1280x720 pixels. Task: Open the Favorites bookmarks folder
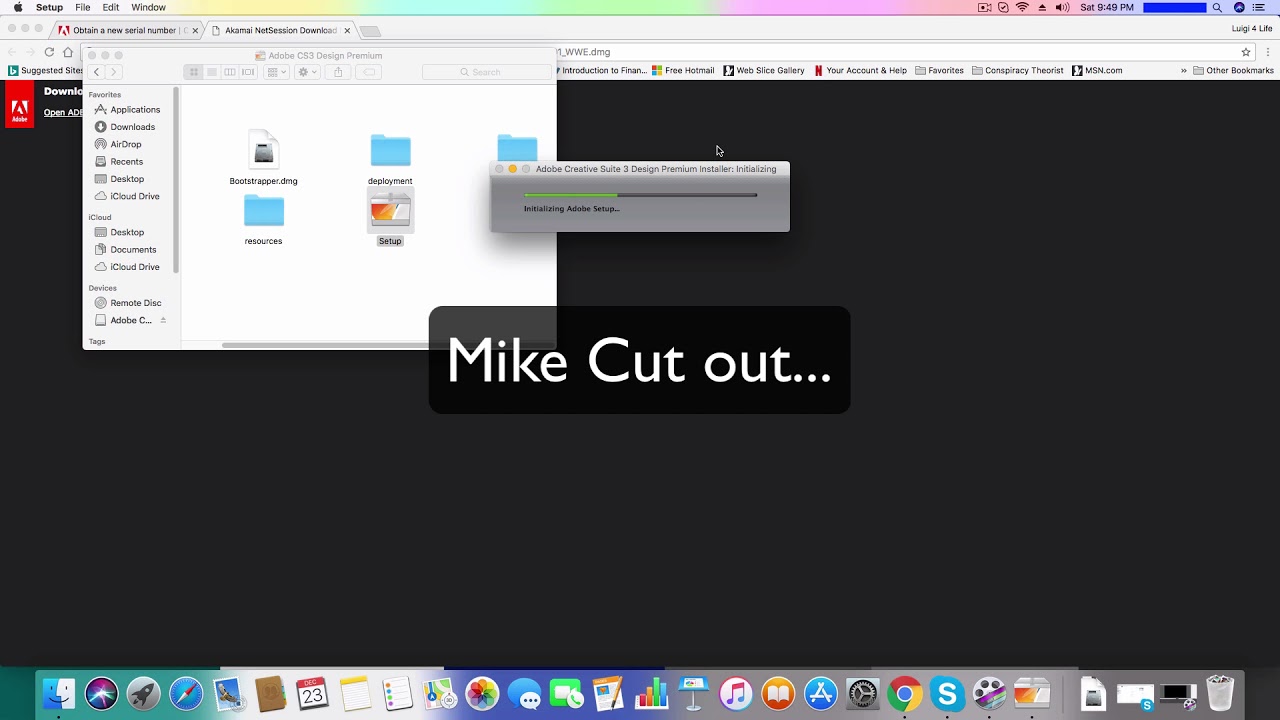pyautogui.click(x=939, y=71)
